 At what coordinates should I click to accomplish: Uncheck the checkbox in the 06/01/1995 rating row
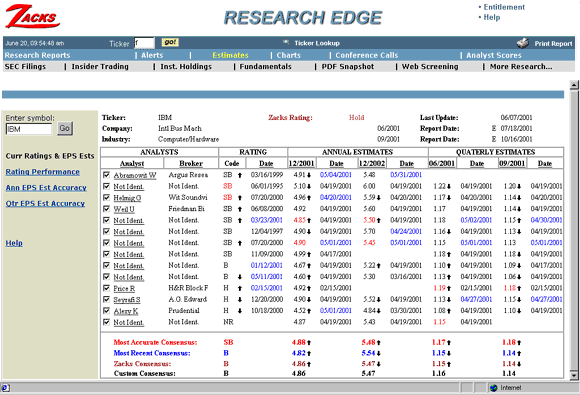pos(107,186)
